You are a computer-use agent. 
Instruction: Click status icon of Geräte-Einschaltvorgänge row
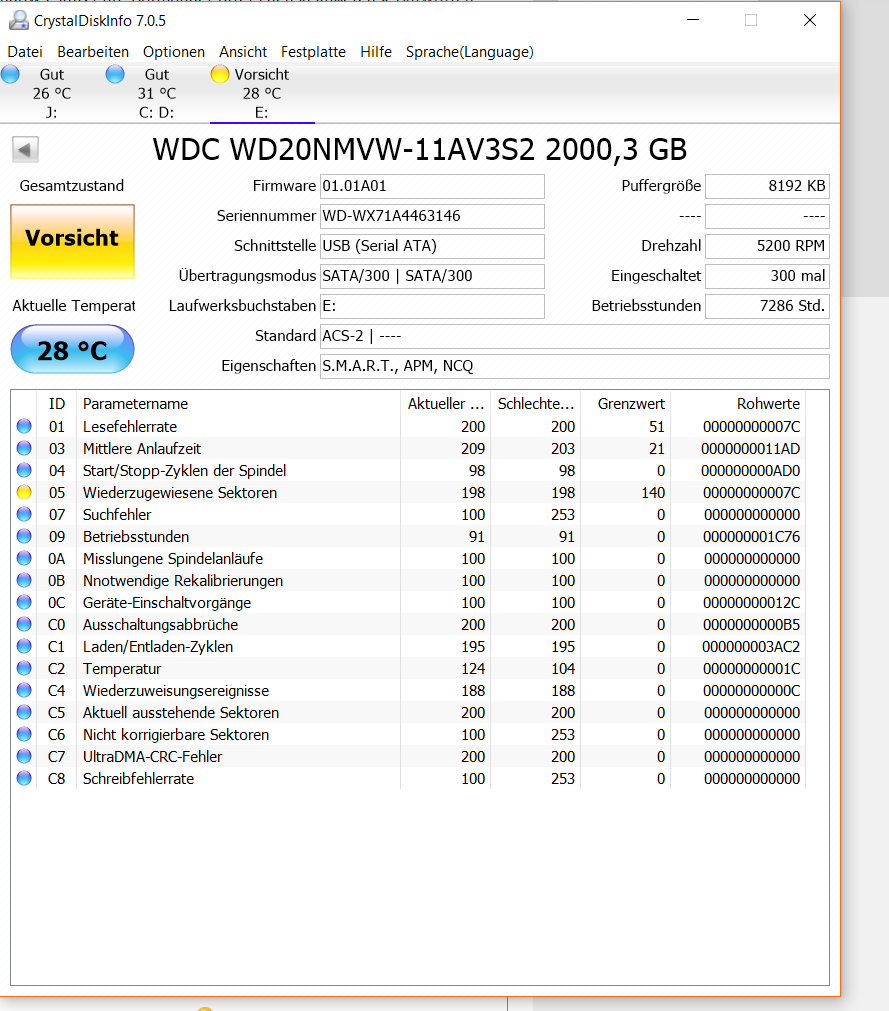point(24,602)
